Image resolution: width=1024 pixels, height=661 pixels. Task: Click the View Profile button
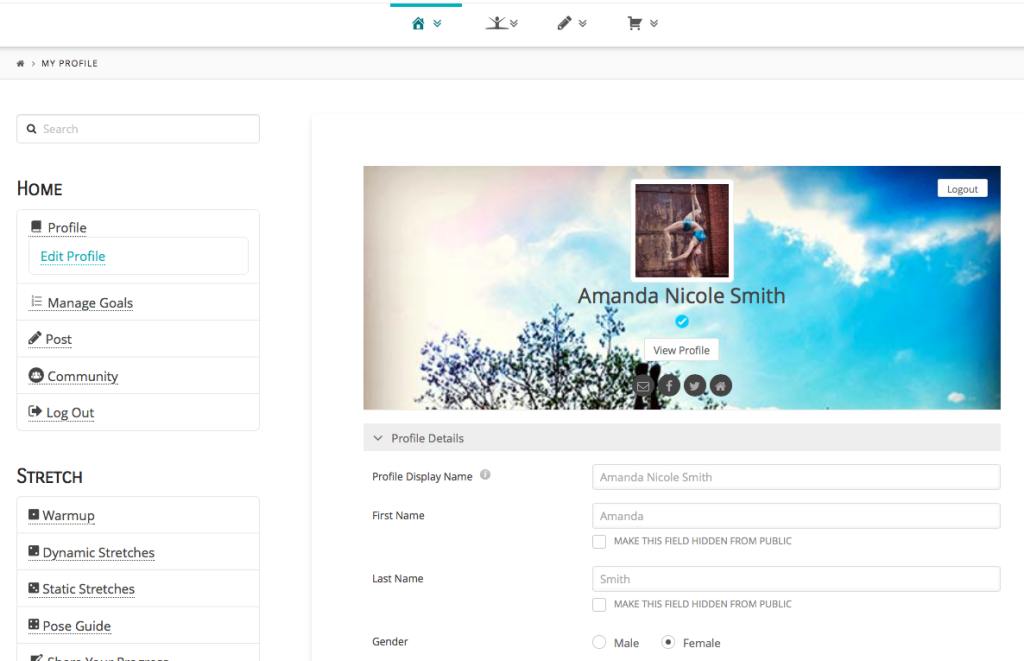681,350
